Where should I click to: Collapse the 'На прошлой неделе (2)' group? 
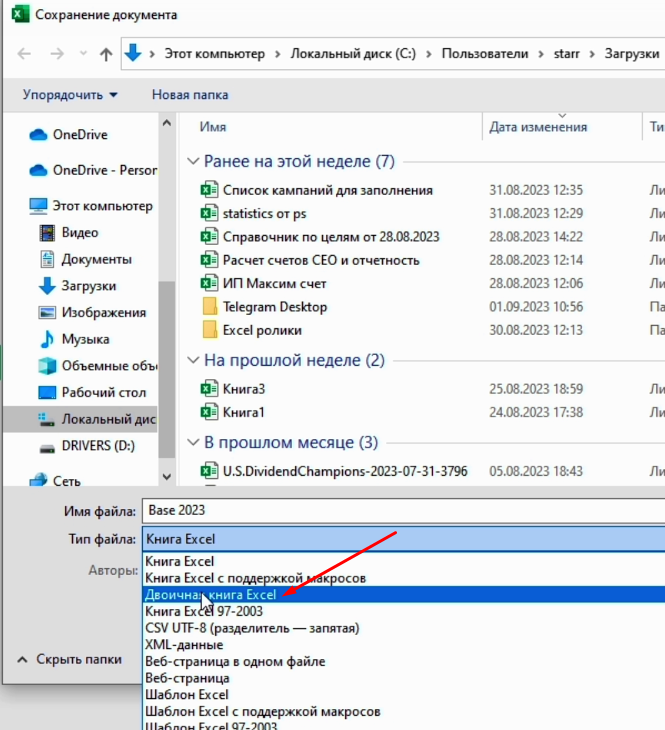click(193, 360)
